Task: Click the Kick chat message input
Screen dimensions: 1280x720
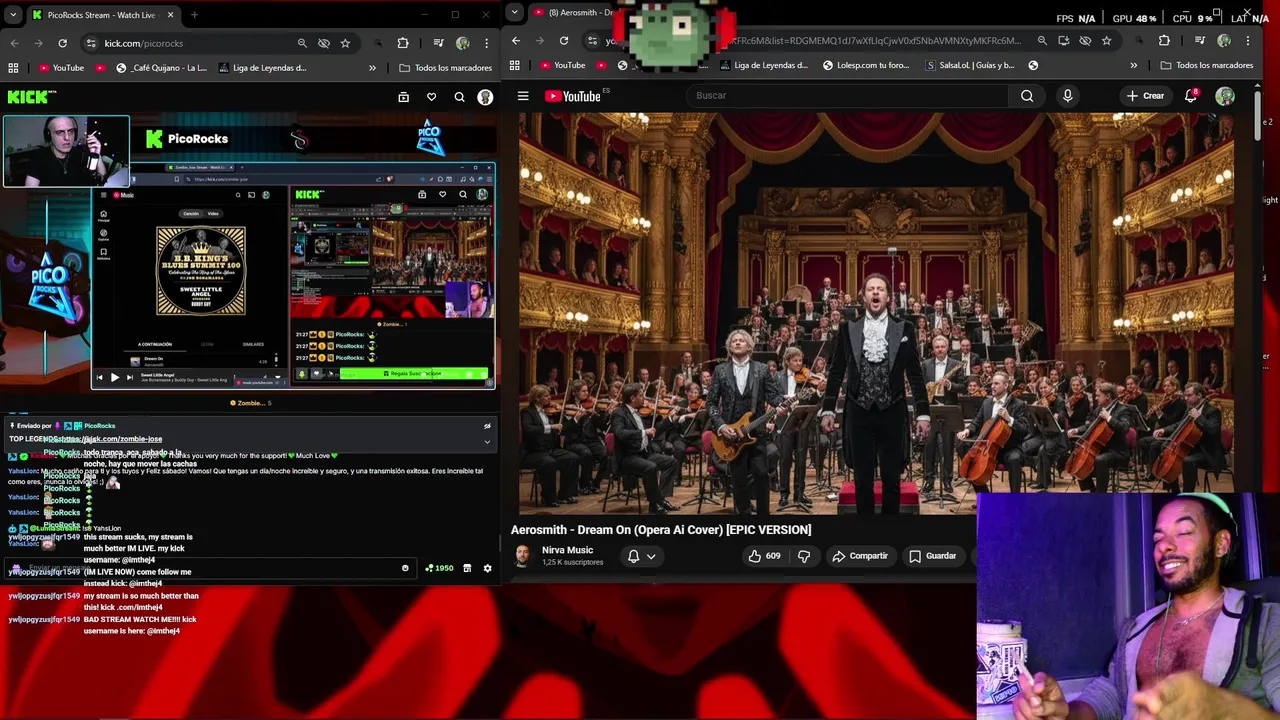Action: coord(210,569)
